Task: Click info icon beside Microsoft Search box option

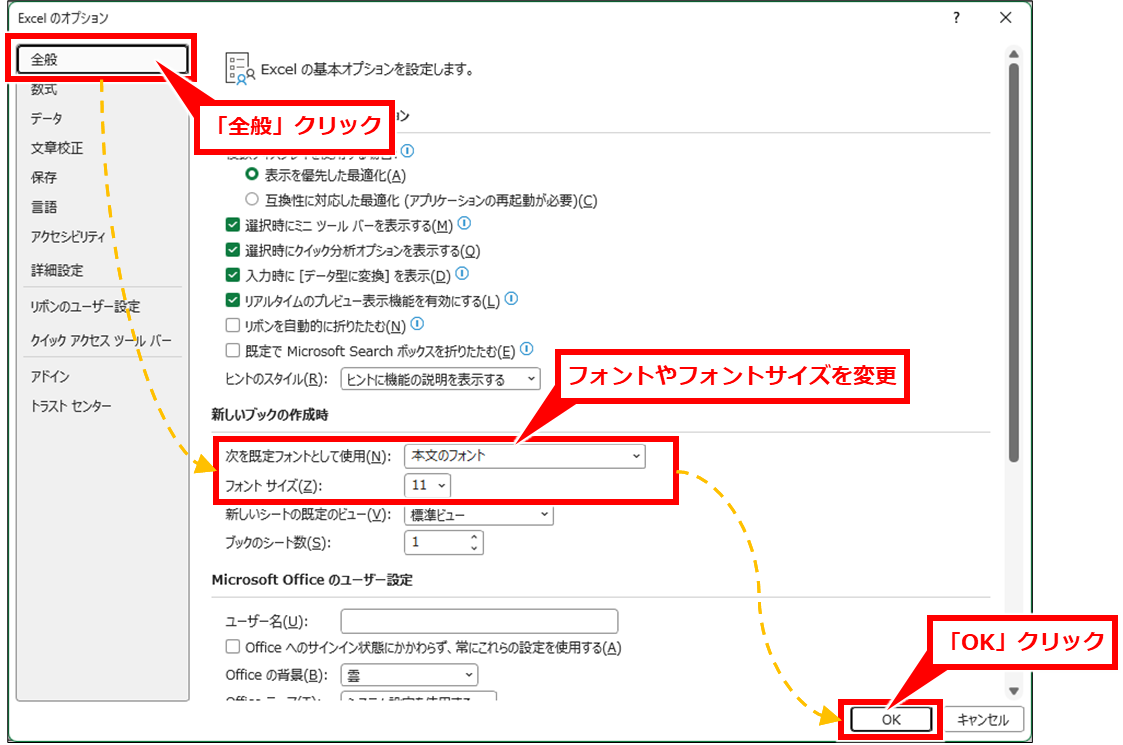Action: tap(527, 350)
